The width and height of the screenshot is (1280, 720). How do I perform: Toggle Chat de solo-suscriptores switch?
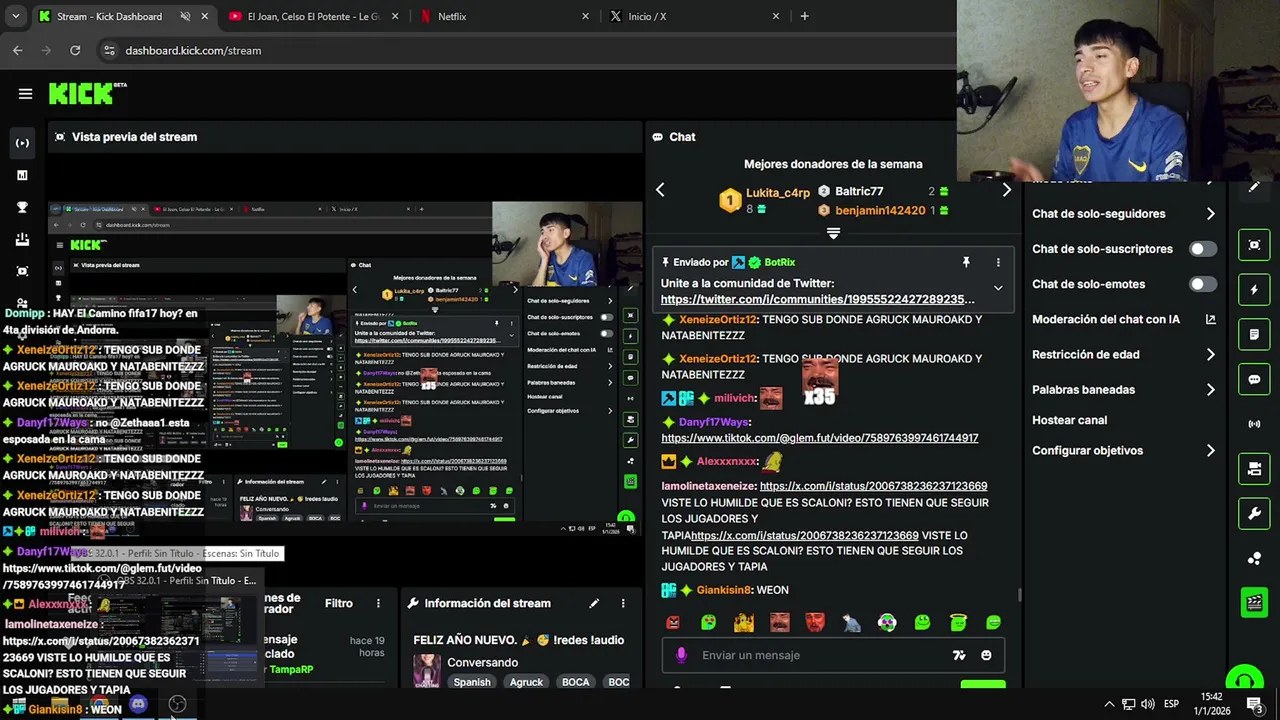coord(1203,249)
